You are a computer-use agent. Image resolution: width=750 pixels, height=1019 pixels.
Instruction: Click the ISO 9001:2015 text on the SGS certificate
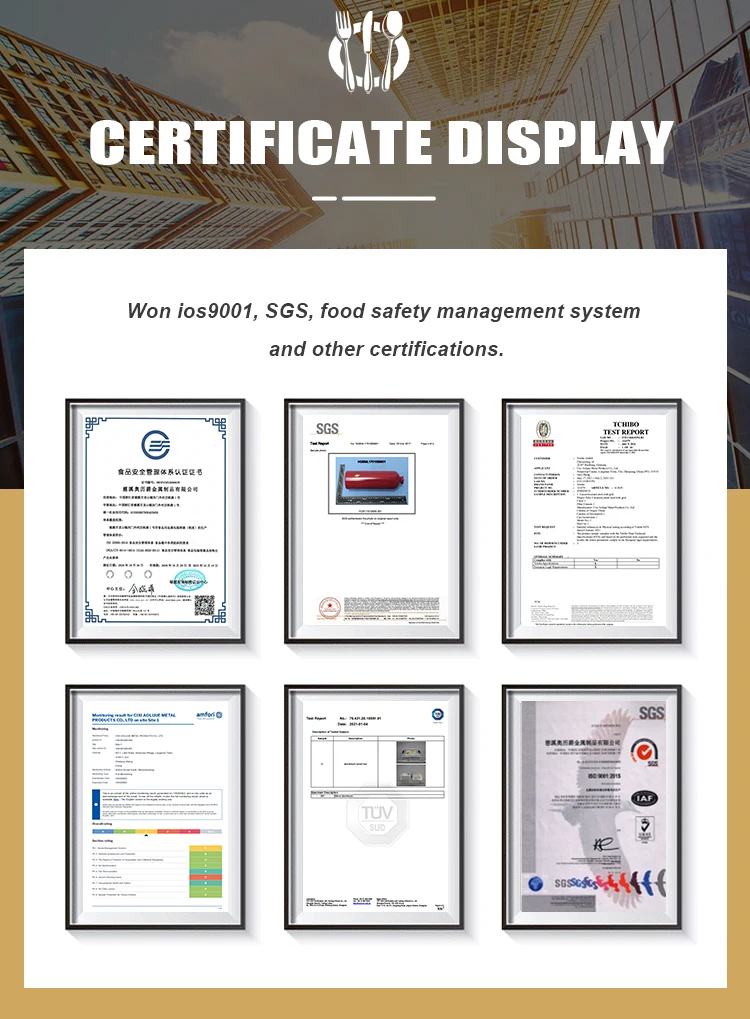tap(604, 776)
